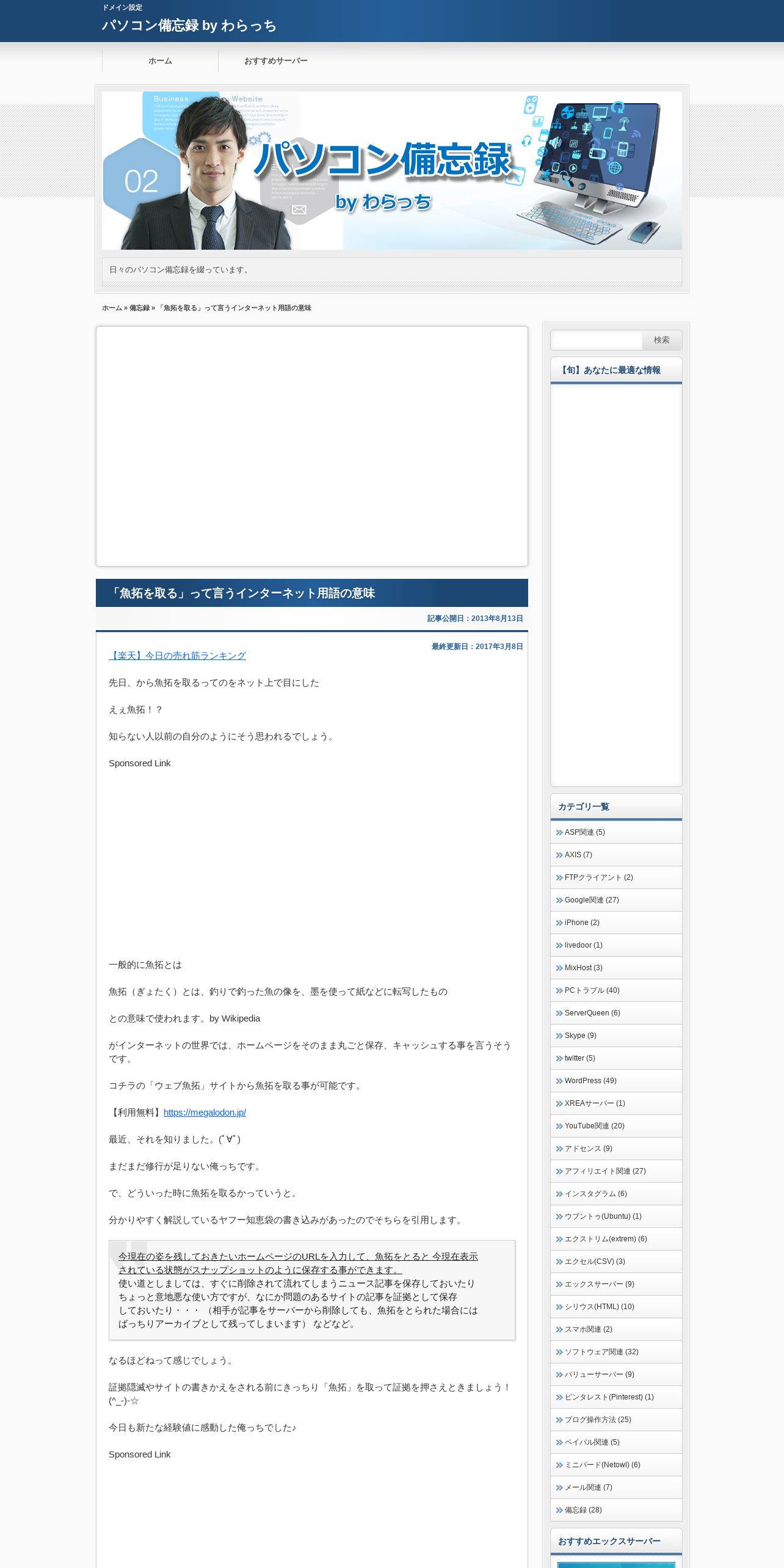The image size is (784, 1568).
Task: Open the エクセル(CSV) (3) category
Action: tap(616, 1261)
